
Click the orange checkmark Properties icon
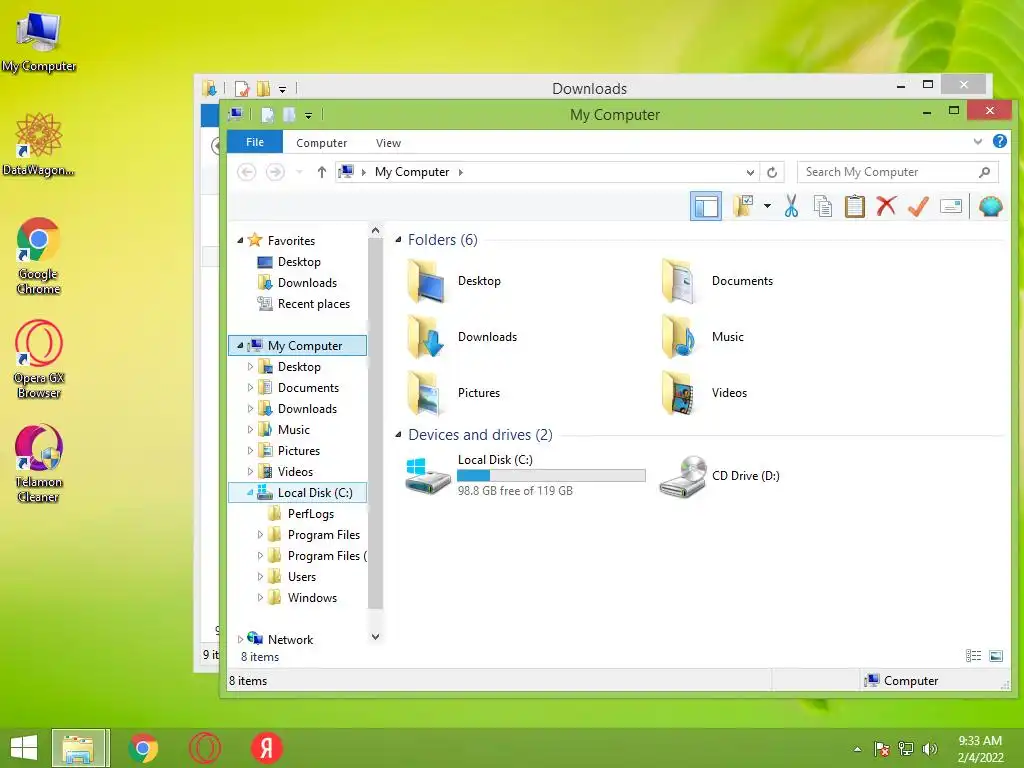pyautogui.click(x=918, y=206)
